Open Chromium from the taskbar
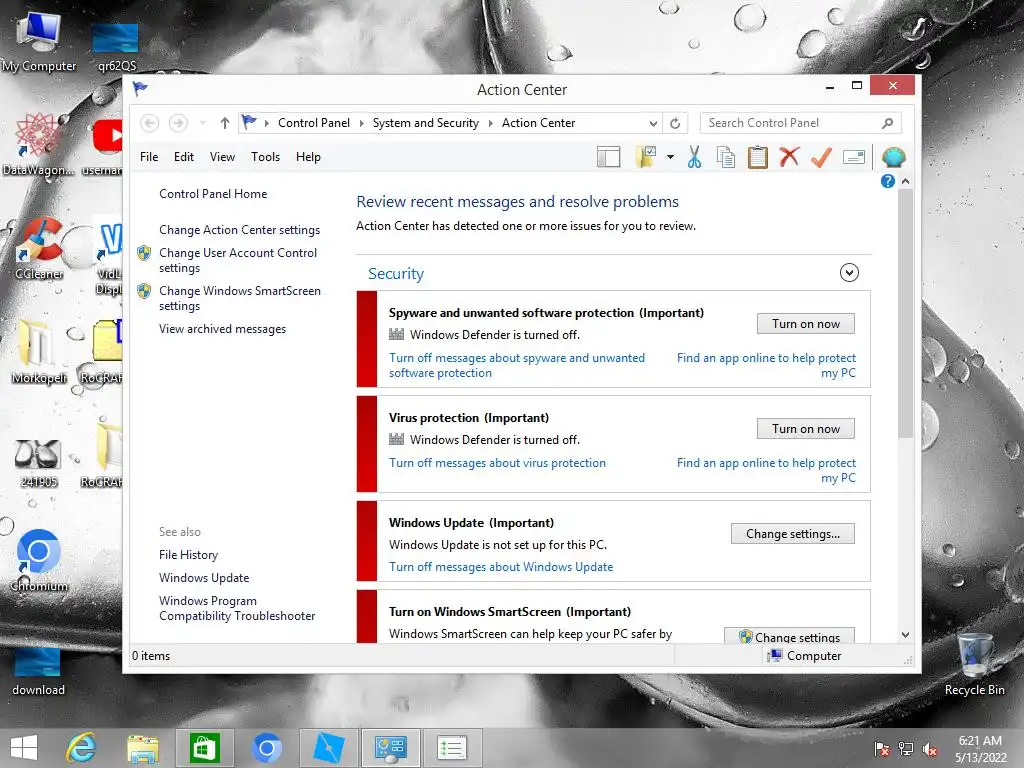The image size is (1024, 768). [266, 748]
